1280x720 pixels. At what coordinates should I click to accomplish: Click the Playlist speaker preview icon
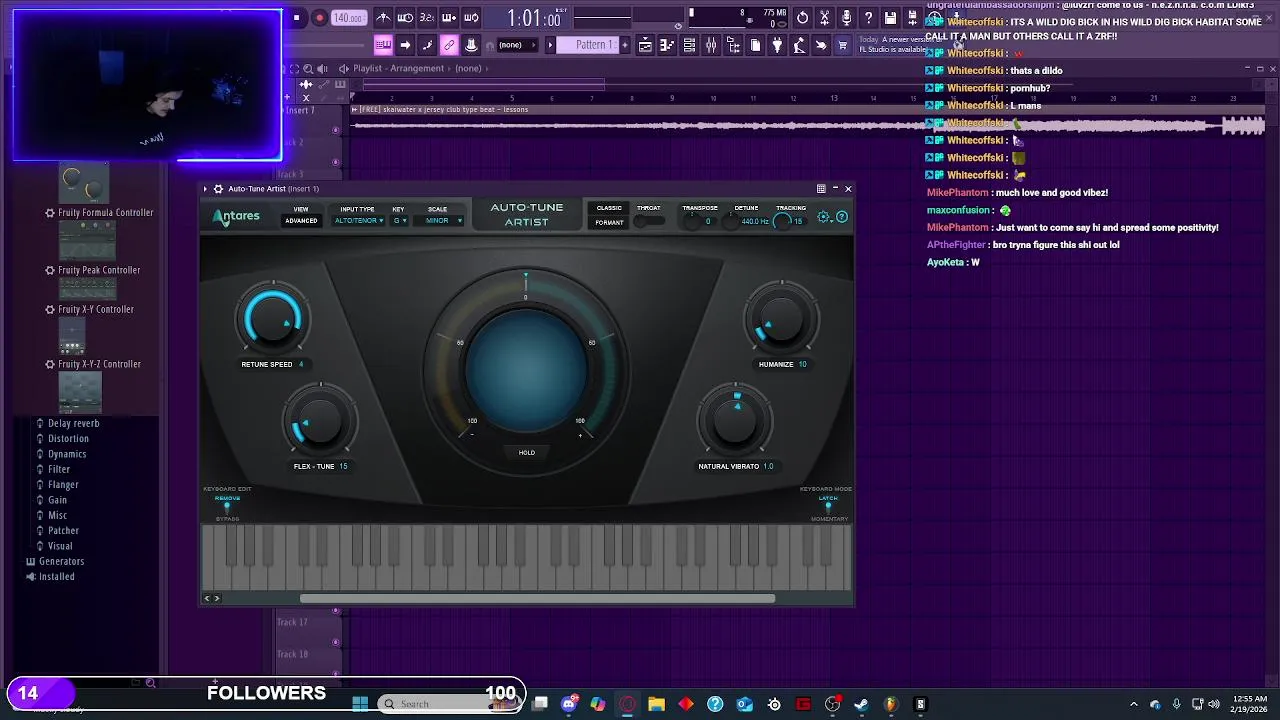tap(344, 68)
